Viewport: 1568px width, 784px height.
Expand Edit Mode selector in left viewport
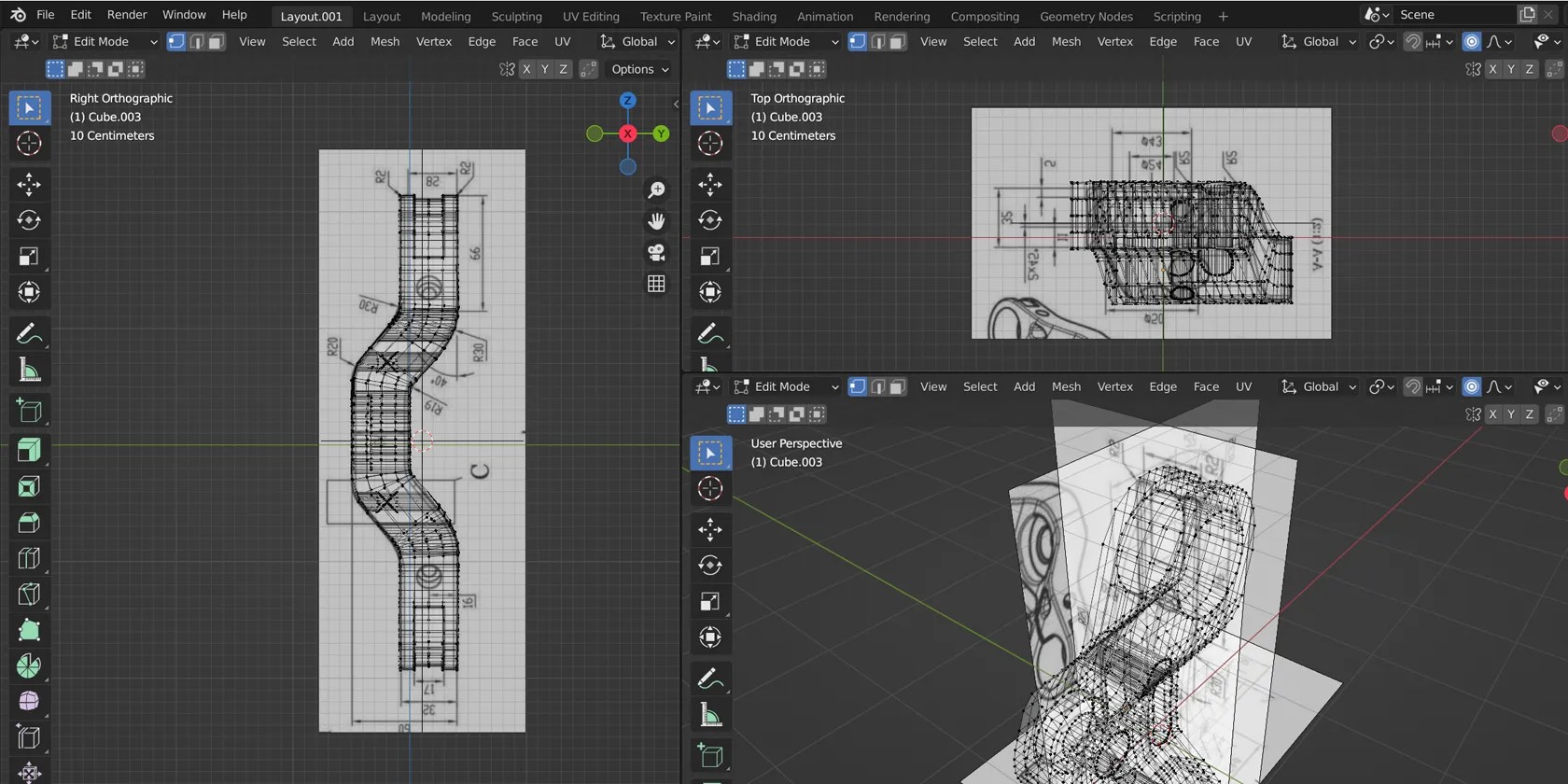(x=105, y=41)
